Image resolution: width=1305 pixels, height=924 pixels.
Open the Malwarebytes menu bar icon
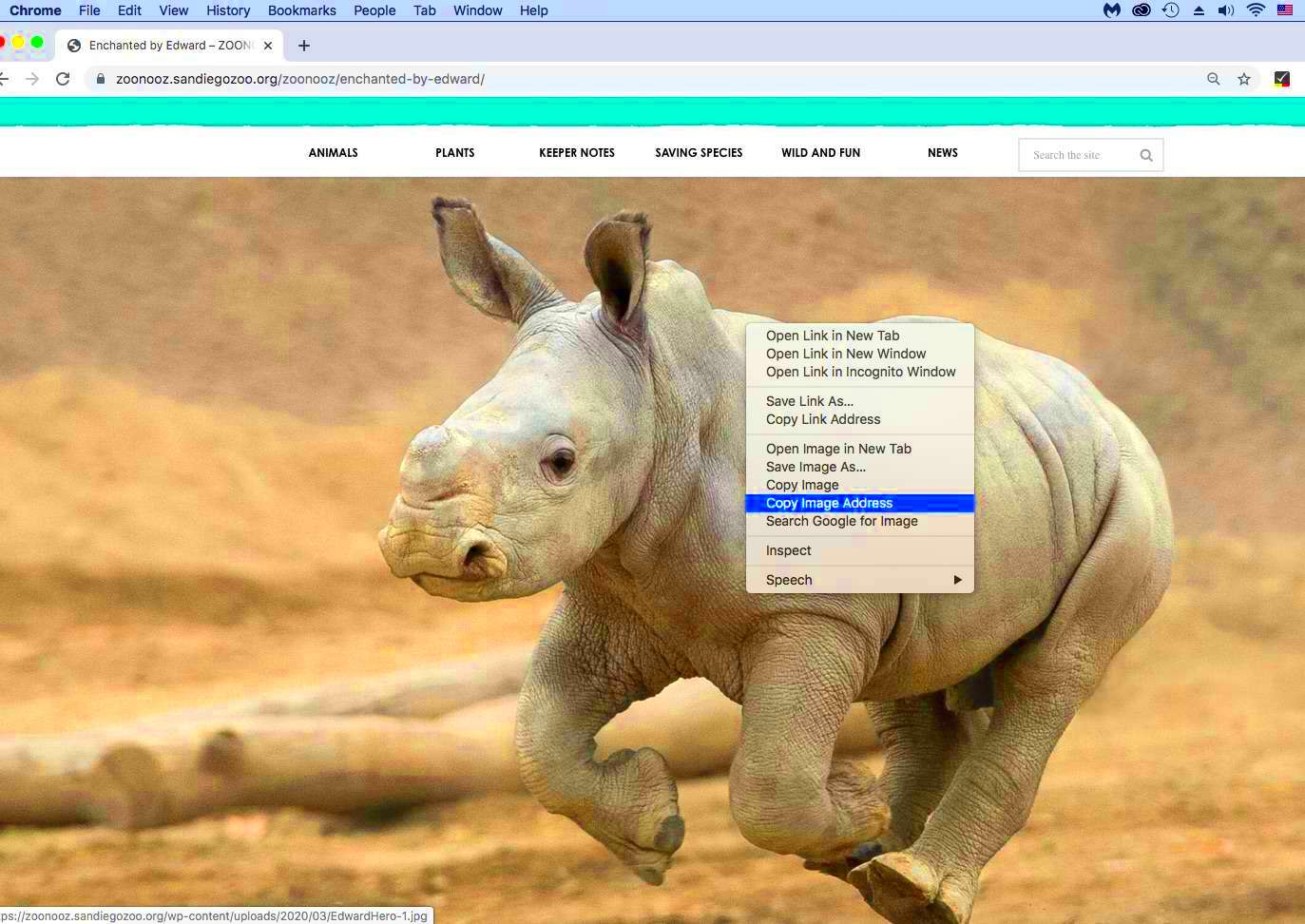(1112, 10)
